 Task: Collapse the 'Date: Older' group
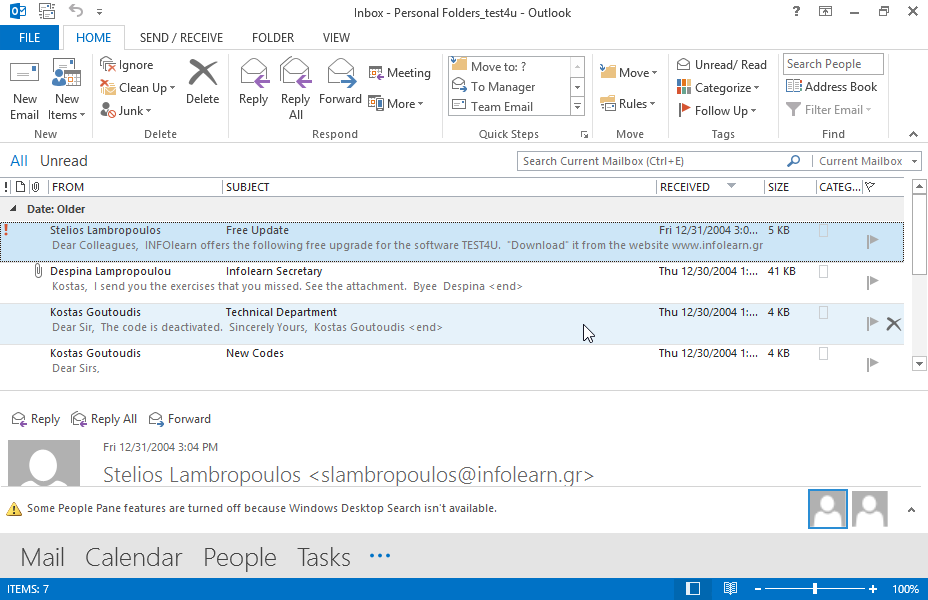tap(13, 209)
